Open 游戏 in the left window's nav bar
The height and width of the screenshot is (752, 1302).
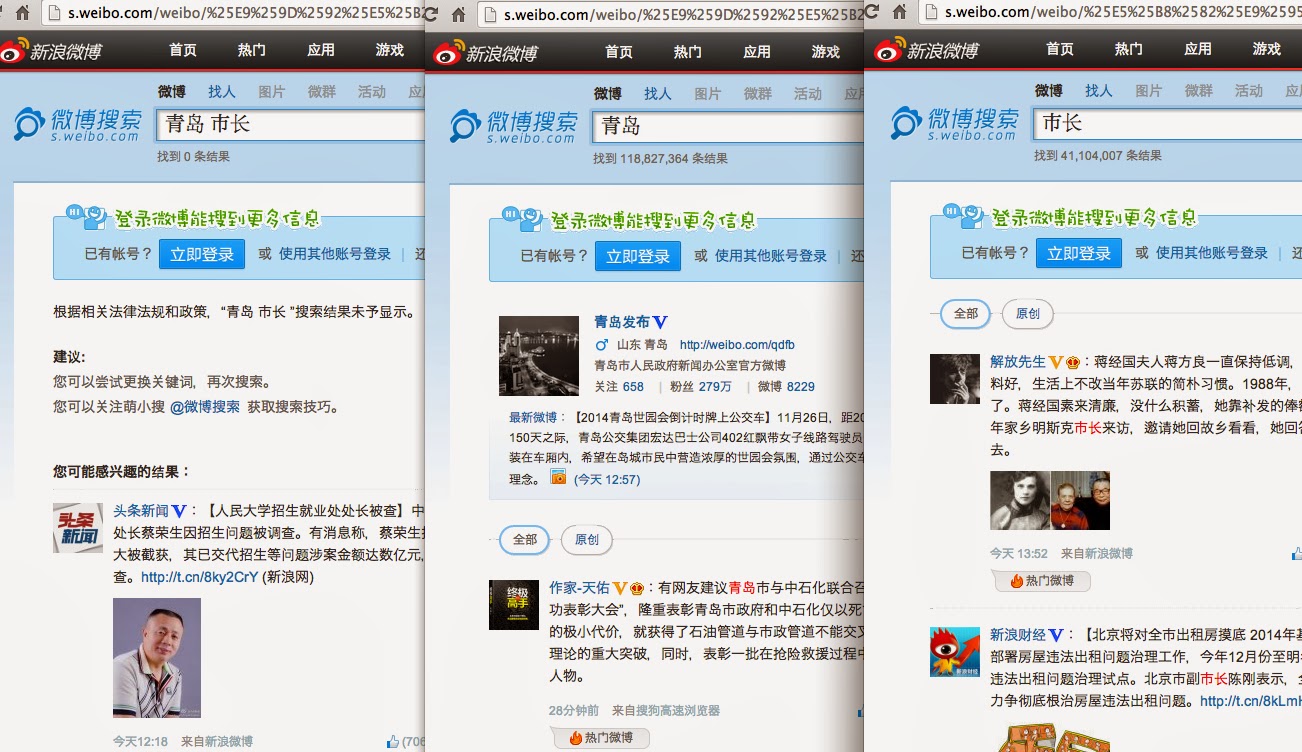(x=390, y=50)
